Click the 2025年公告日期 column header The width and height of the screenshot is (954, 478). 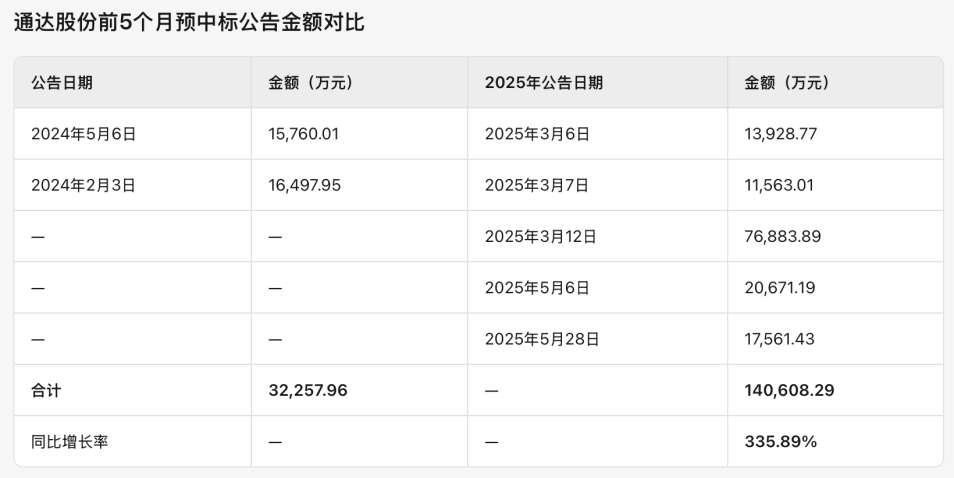(543, 83)
